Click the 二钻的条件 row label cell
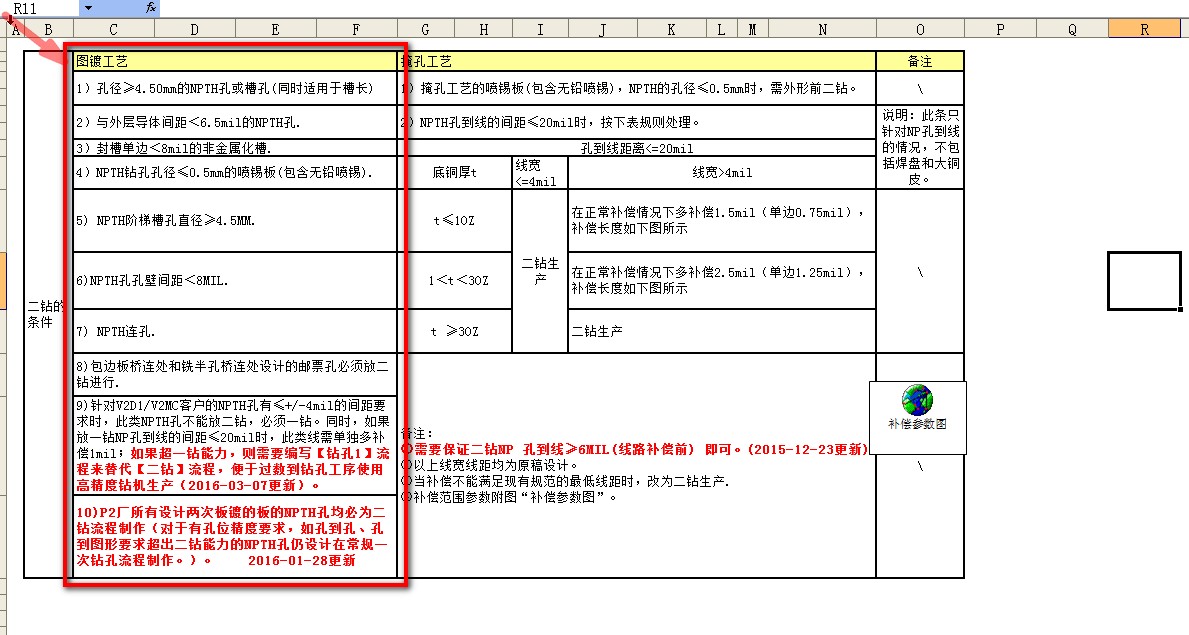Screen dimensions: 1189x635 (48, 314)
